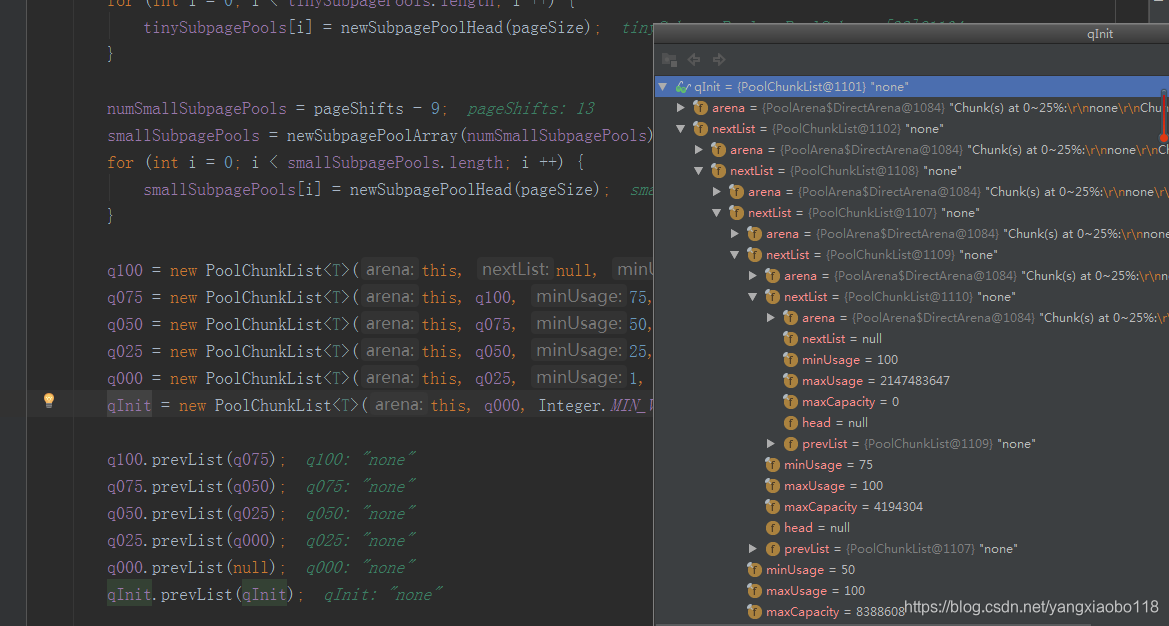Expand prevList PoolChunkList@1109 node
Viewport: 1169px width, 626px height.
[770, 443]
